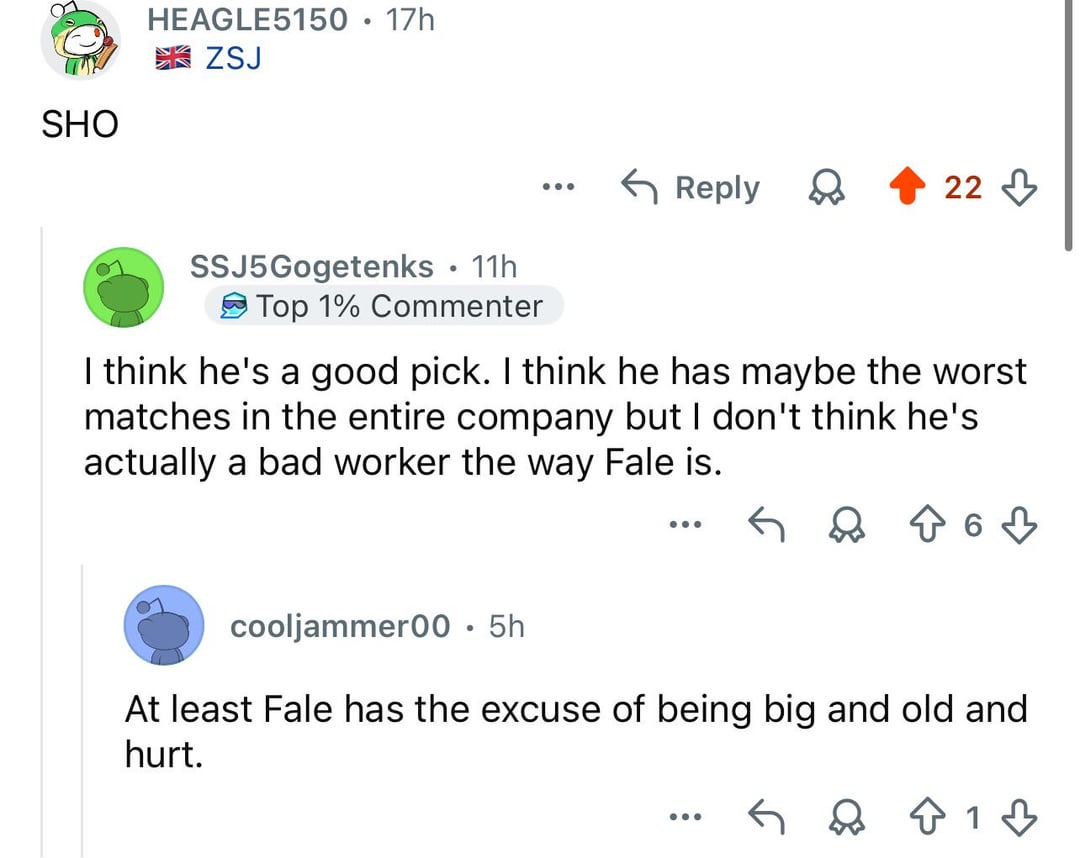Open SSJ5Gogetenks username link

(312, 267)
